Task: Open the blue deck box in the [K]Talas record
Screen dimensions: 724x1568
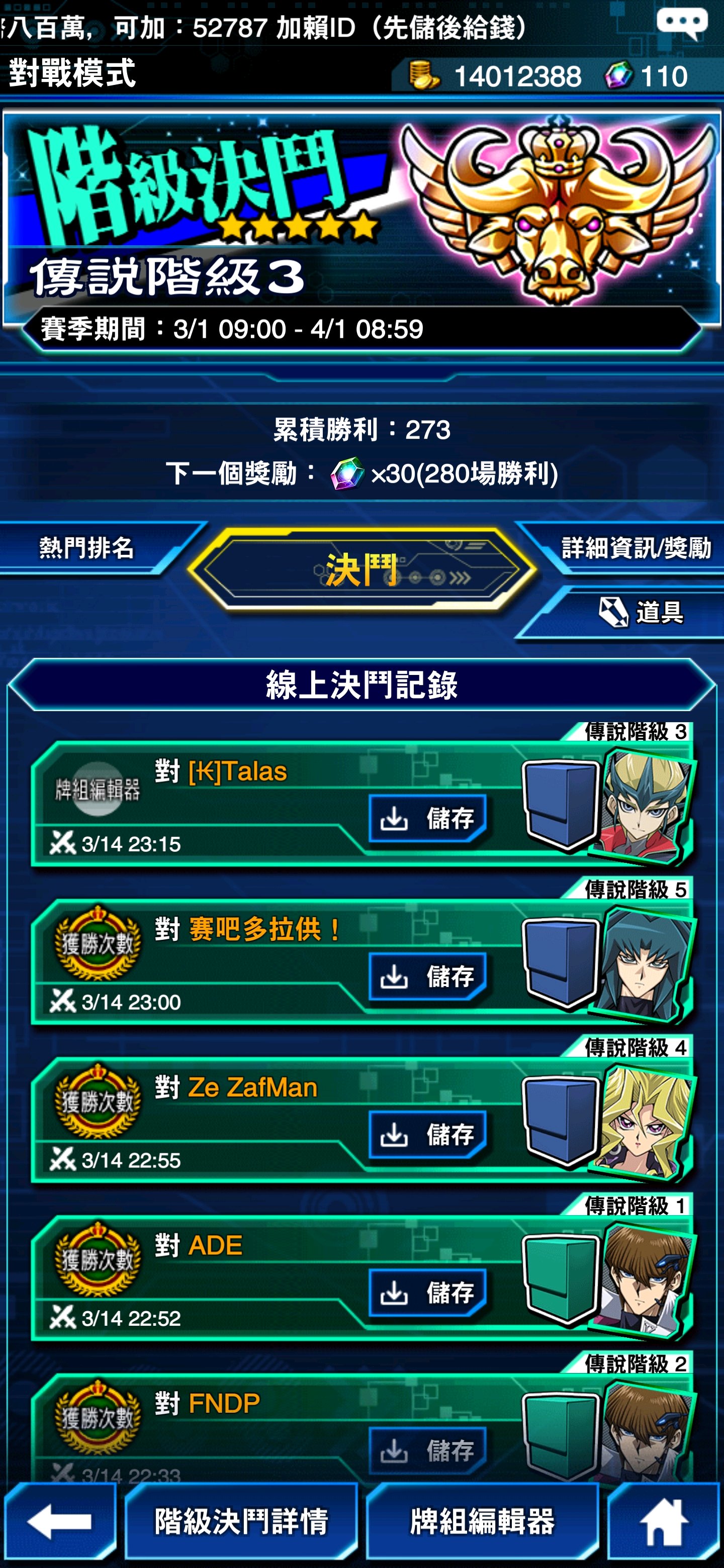Action: 560,804
